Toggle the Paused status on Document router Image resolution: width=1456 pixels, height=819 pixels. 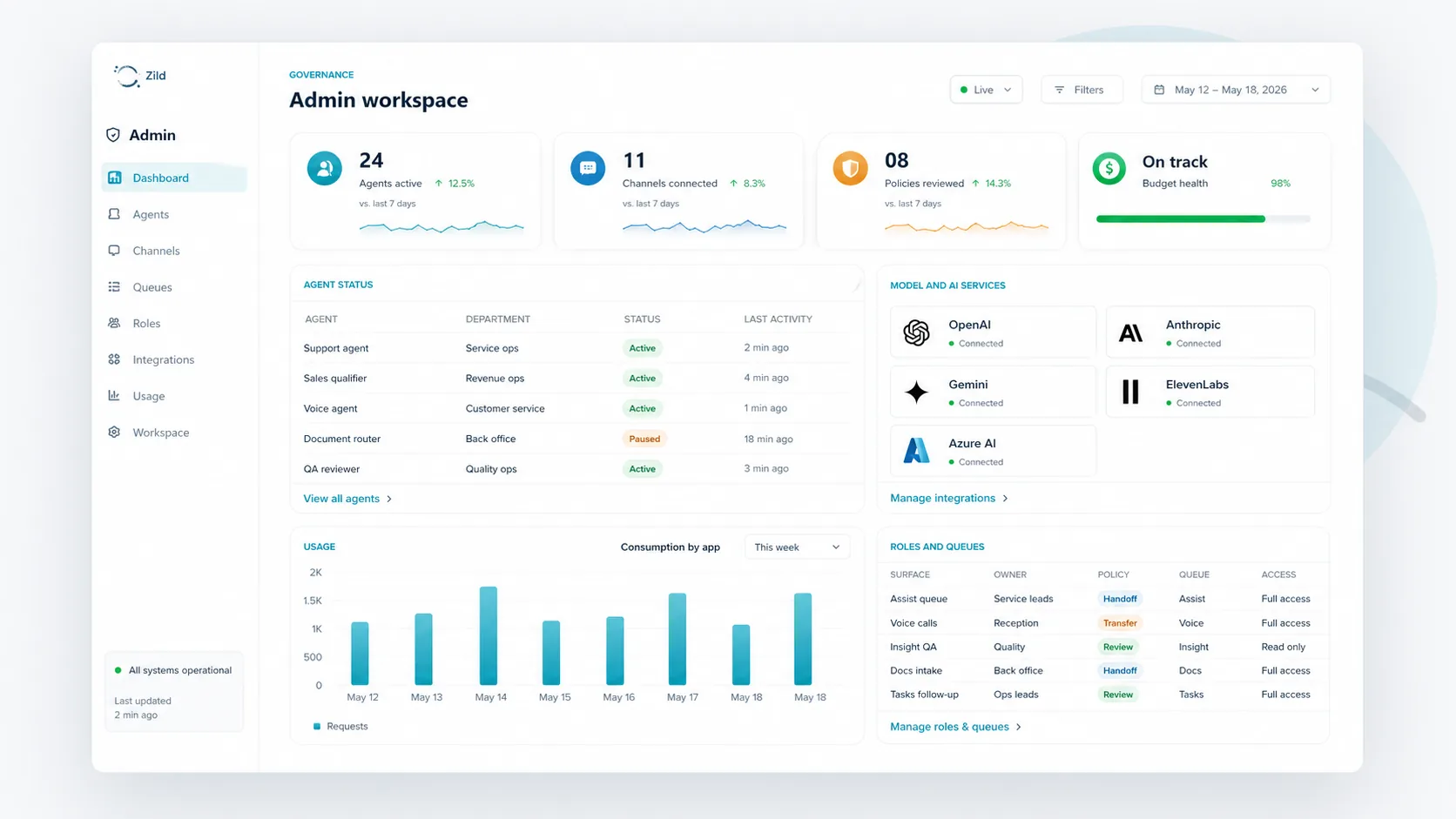click(x=644, y=439)
